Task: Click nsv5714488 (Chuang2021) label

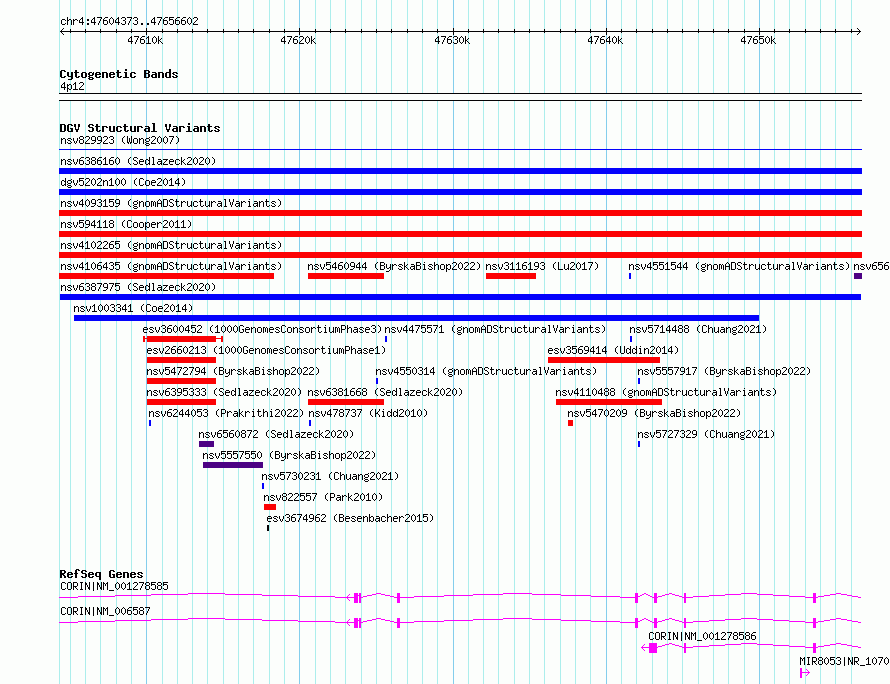Action: click(x=698, y=329)
